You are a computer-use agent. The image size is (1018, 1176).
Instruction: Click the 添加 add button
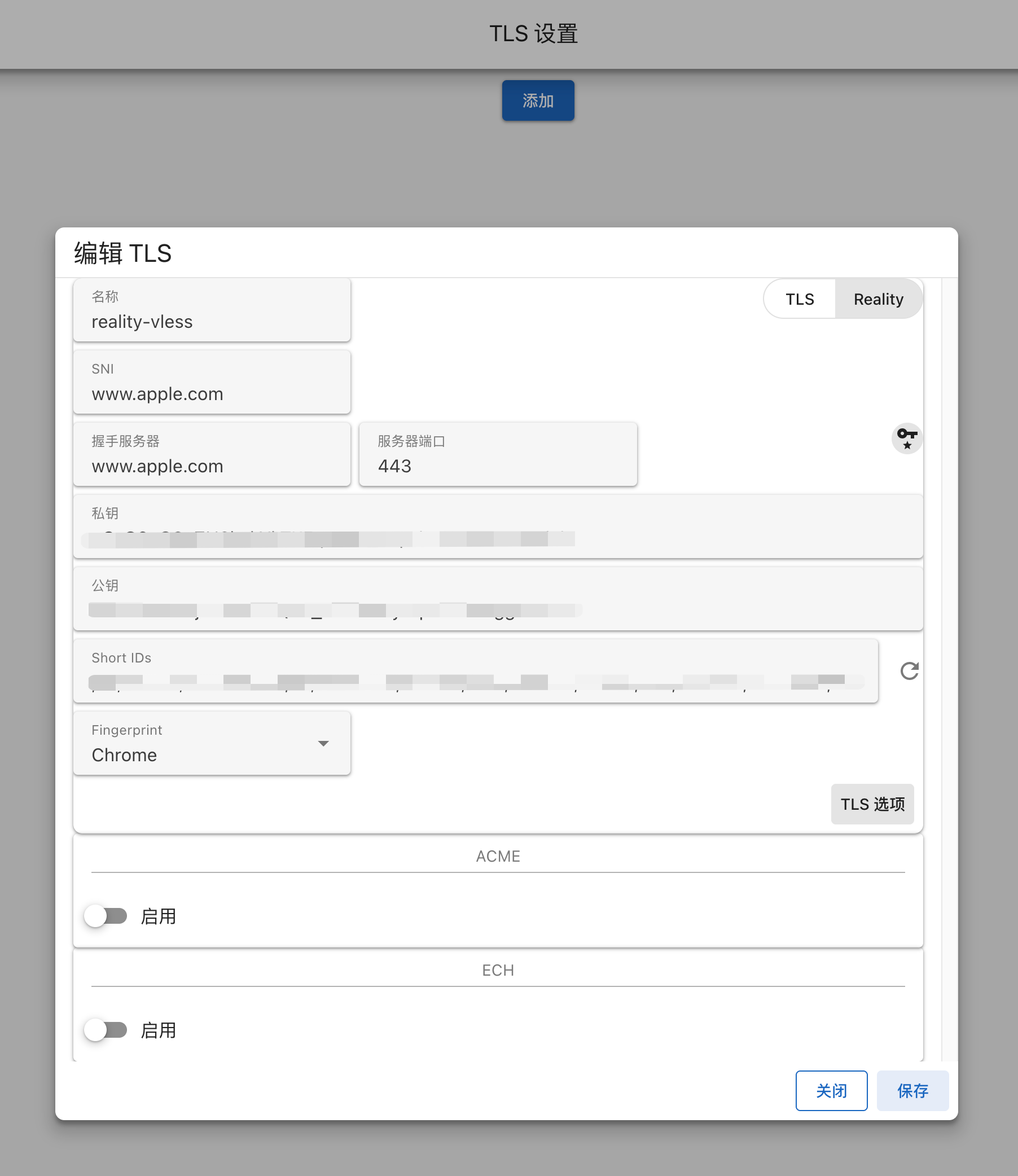pyautogui.click(x=538, y=100)
